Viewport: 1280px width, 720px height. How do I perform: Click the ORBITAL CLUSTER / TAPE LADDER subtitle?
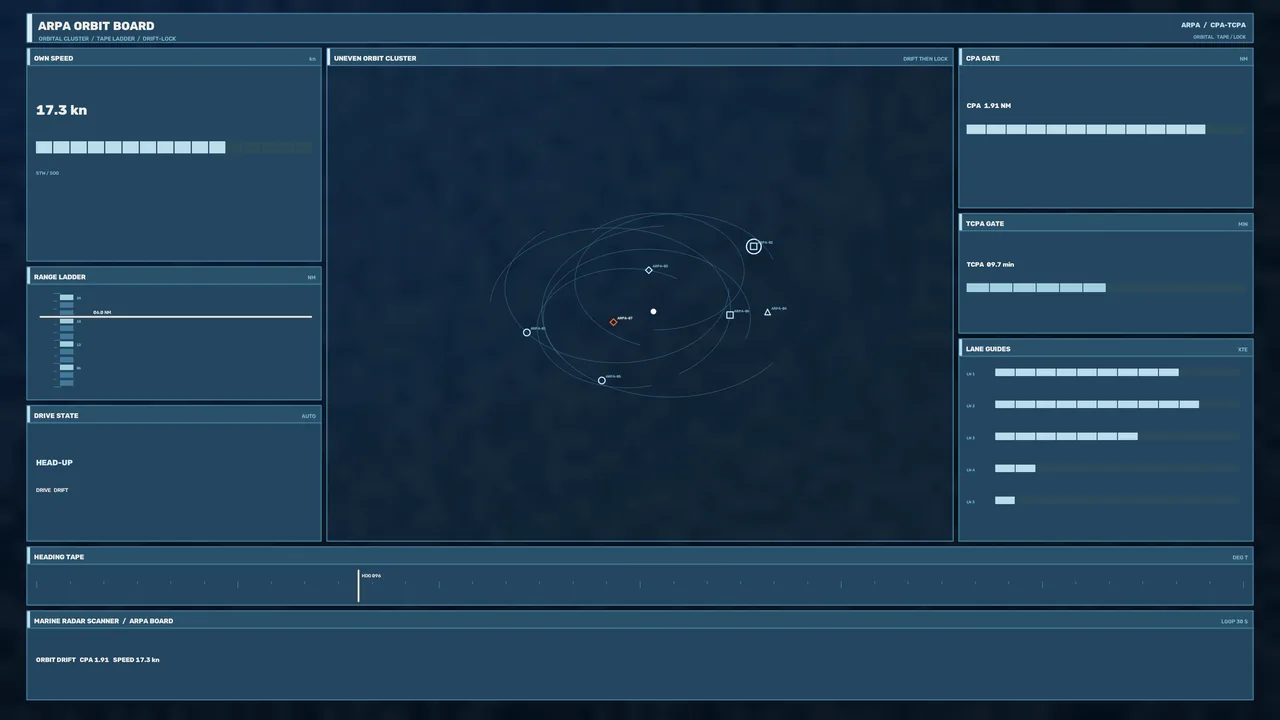coord(107,38)
